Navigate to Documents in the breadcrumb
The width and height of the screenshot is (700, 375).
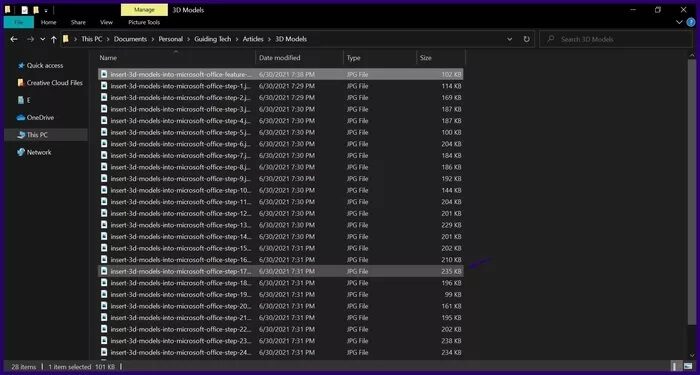coord(130,39)
